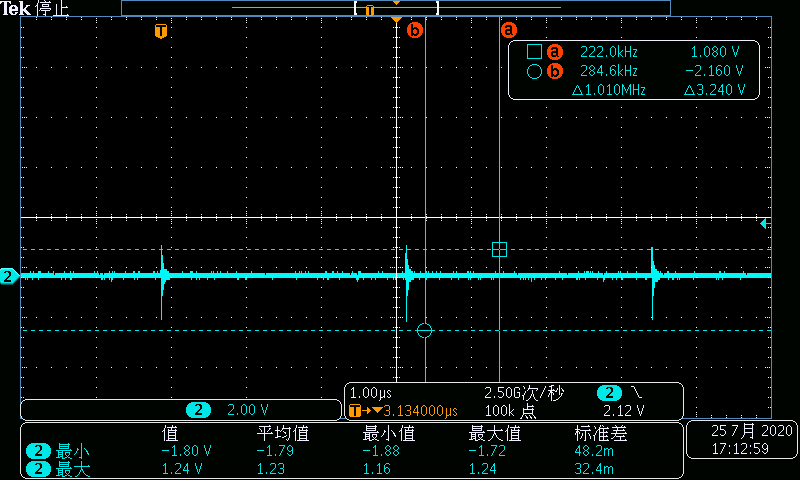Click the square cursor a marker on waveform

click(x=499, y=249)
